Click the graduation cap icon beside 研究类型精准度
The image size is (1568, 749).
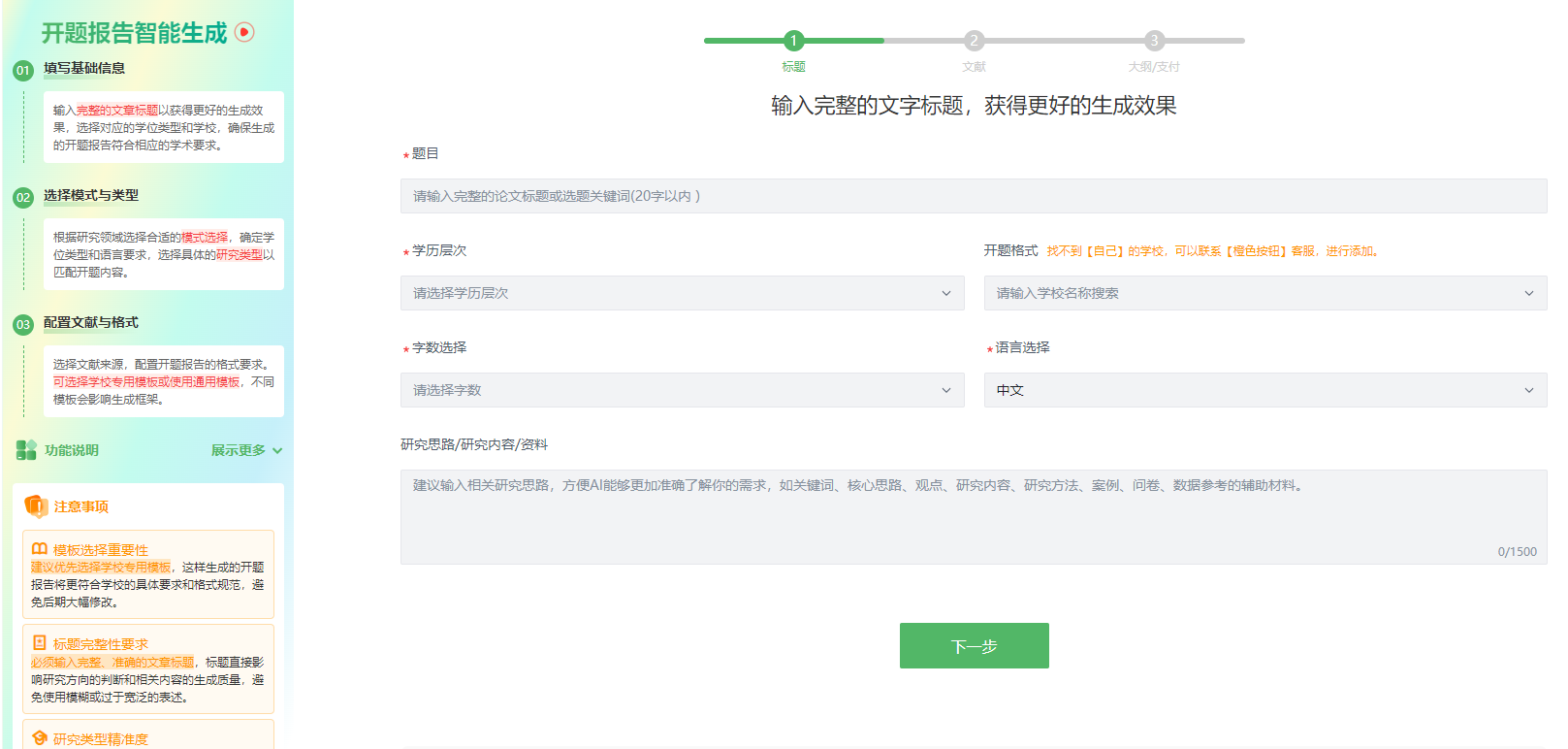click(x=40, y=738)
